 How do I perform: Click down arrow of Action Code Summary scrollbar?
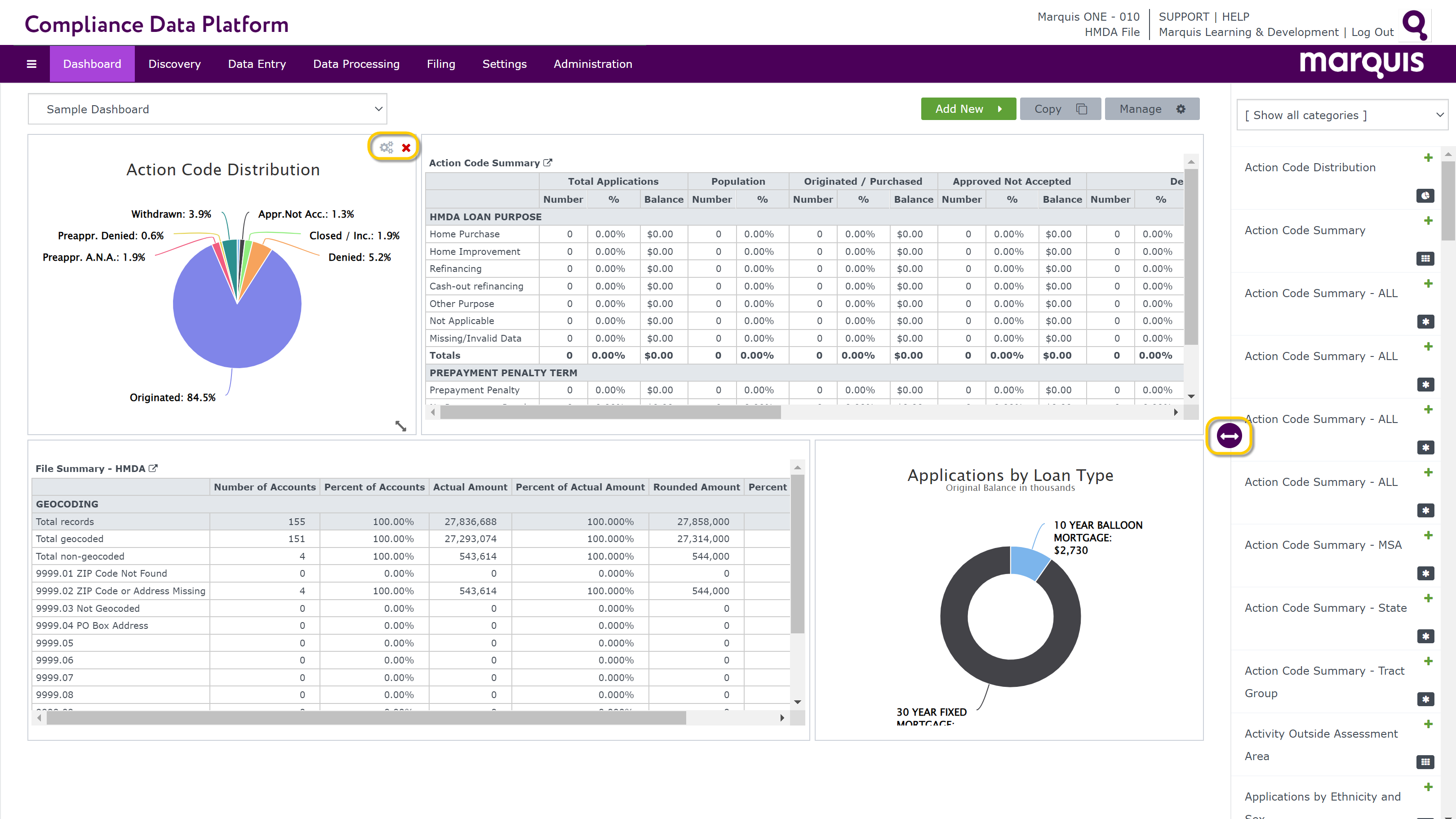click(1191, 396)
